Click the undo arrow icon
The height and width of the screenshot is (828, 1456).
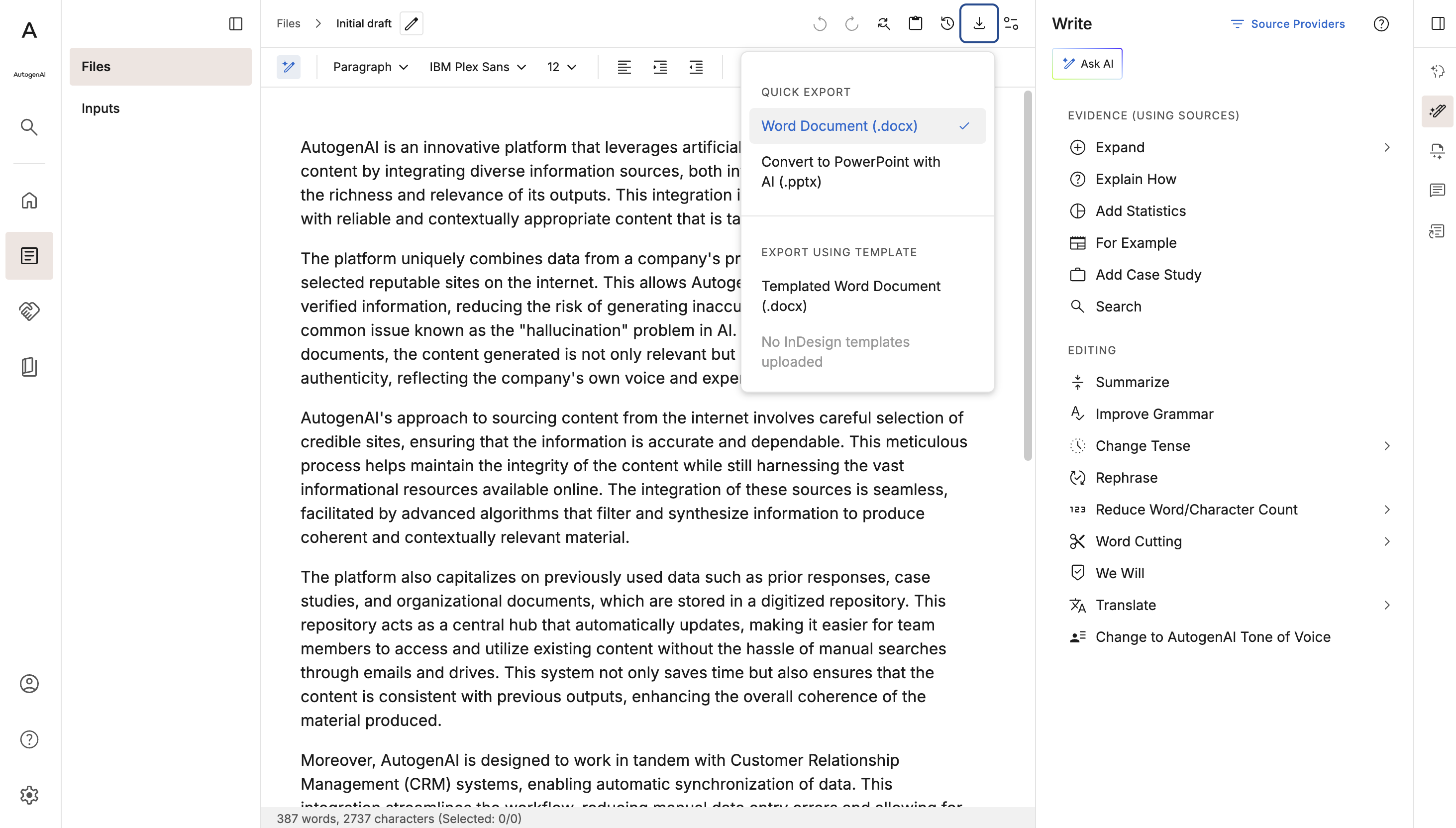(x=819, y=23)
